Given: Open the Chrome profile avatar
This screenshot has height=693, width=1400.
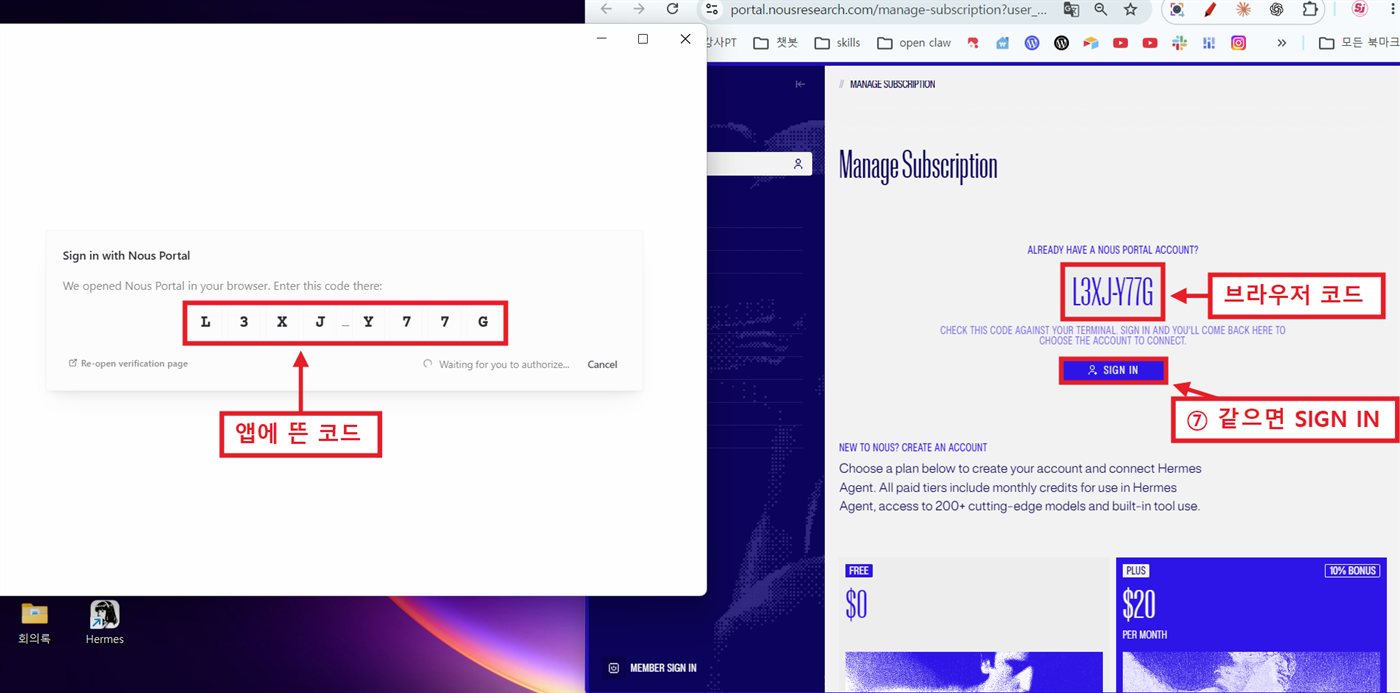Looking at the screenshot, I should click(x=1359, y=9).
